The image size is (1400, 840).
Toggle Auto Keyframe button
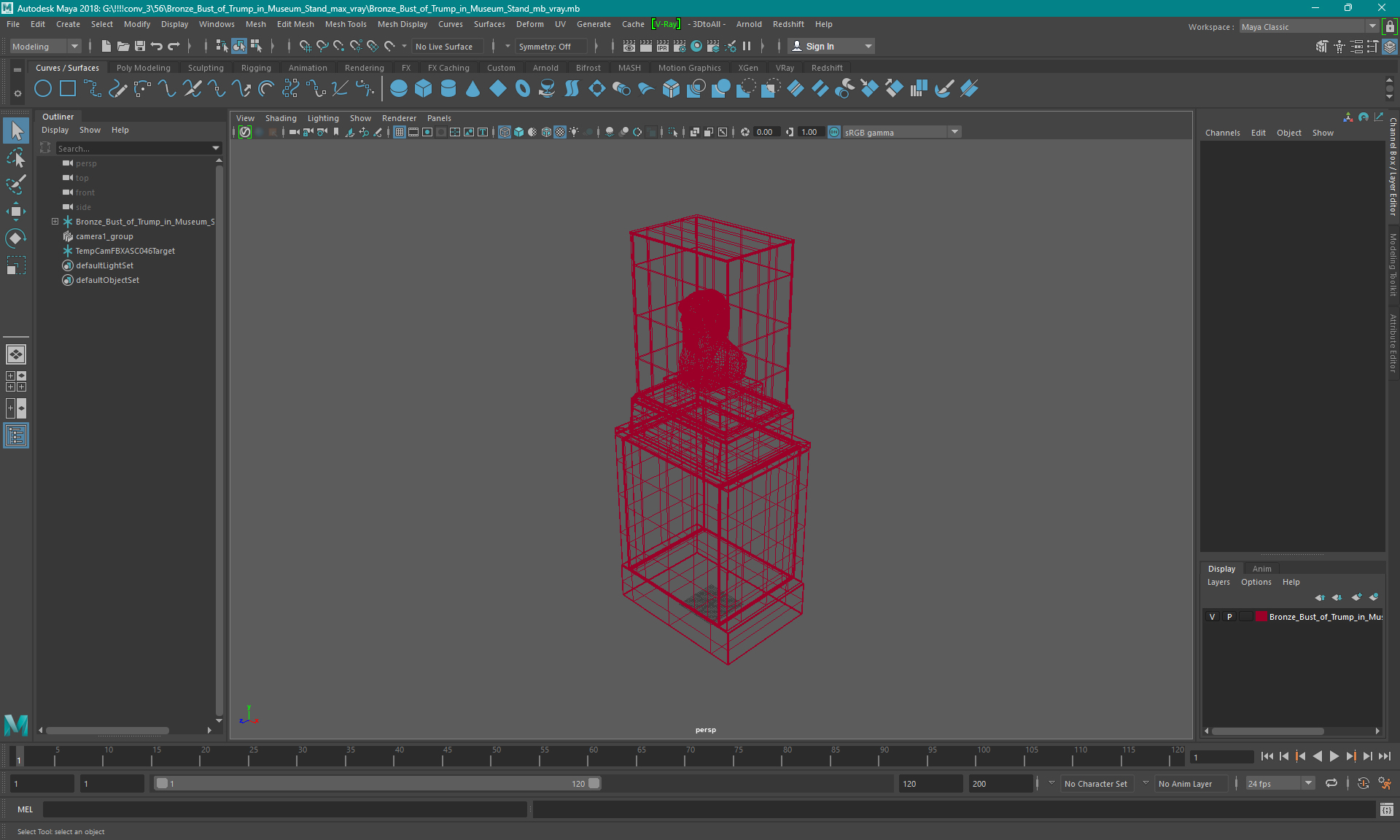1364,784
